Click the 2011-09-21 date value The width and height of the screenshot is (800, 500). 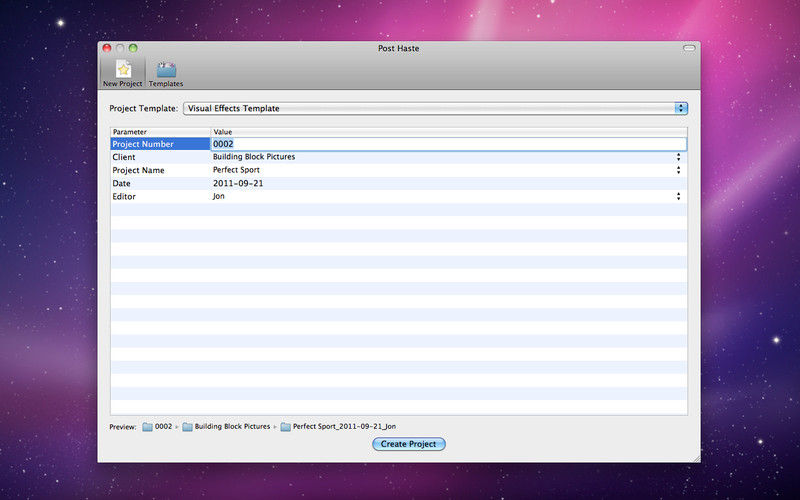click(238, 183)
